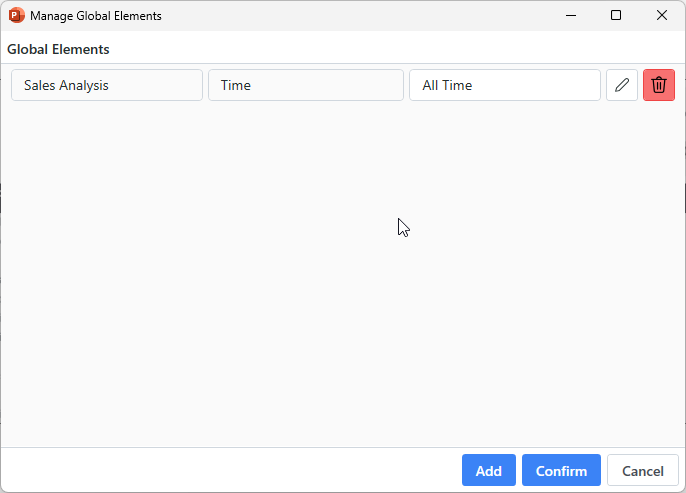
Task: Cancel the Manage Global Elements dialog
Action: (643, 470)
